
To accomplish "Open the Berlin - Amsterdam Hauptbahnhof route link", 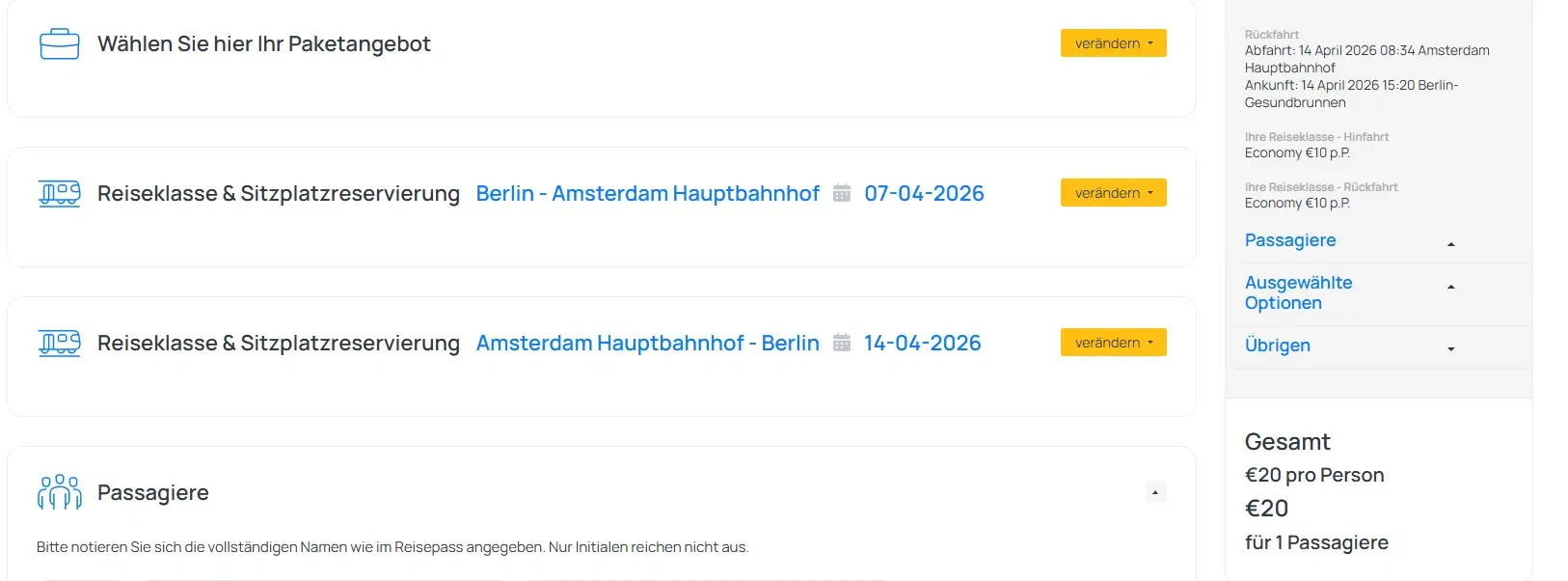I will click(x=647, y=193).
